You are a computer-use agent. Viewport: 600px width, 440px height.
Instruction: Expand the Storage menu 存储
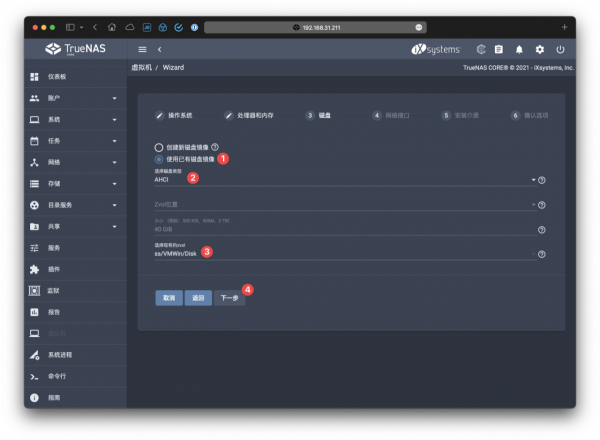[x=75, y=184]
